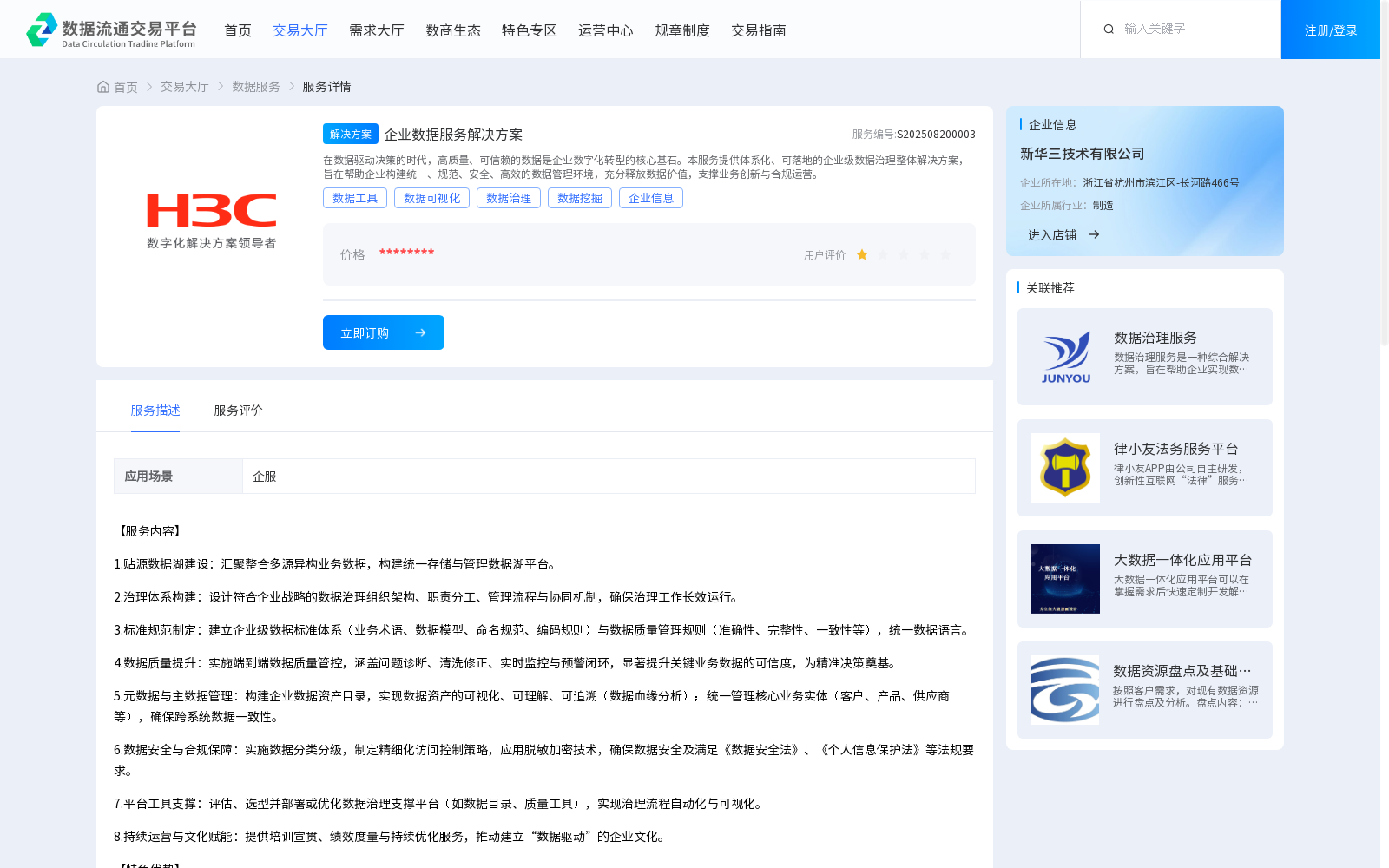Screen dimensions: 1389x868
Task: Go to 首页 breadcrumb link
Action: [126, 87]
